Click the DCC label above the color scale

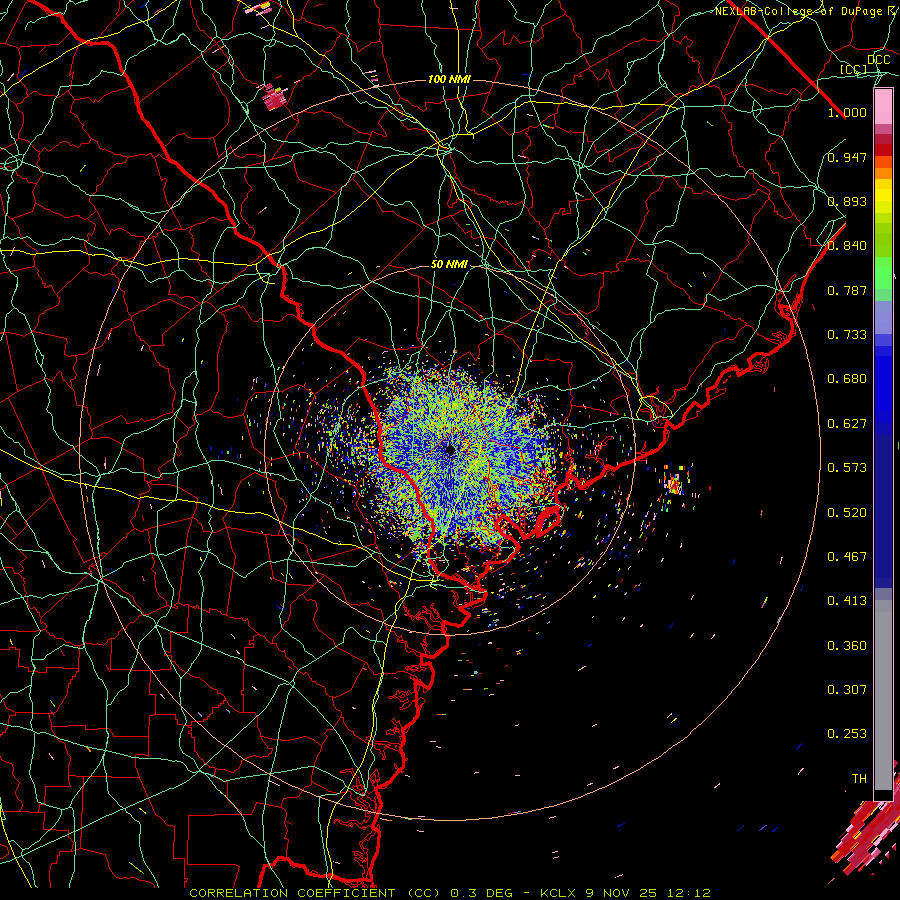pyautogui.click(x=878, y=60)
